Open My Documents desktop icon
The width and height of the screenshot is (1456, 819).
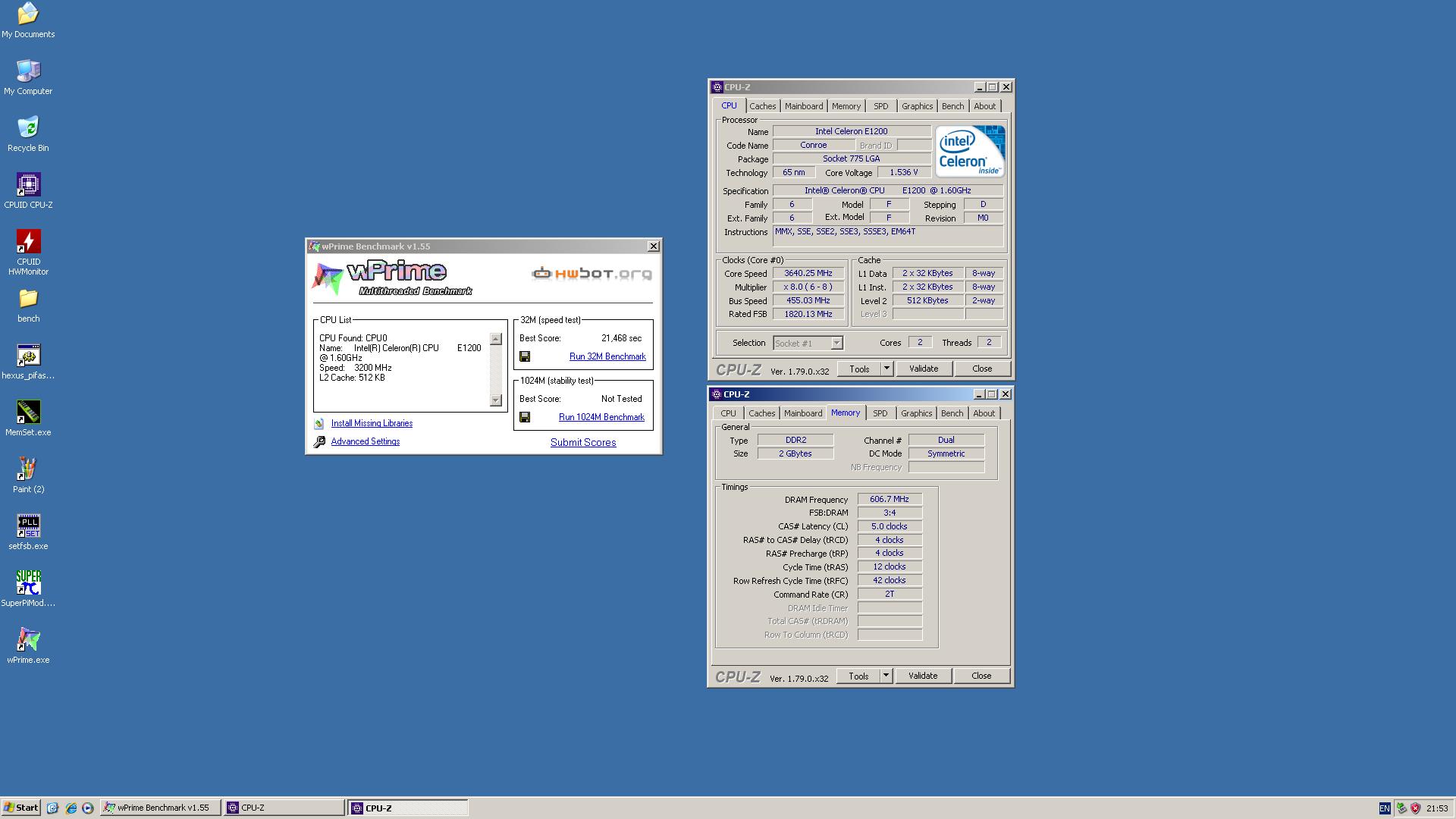click(28, 20)
